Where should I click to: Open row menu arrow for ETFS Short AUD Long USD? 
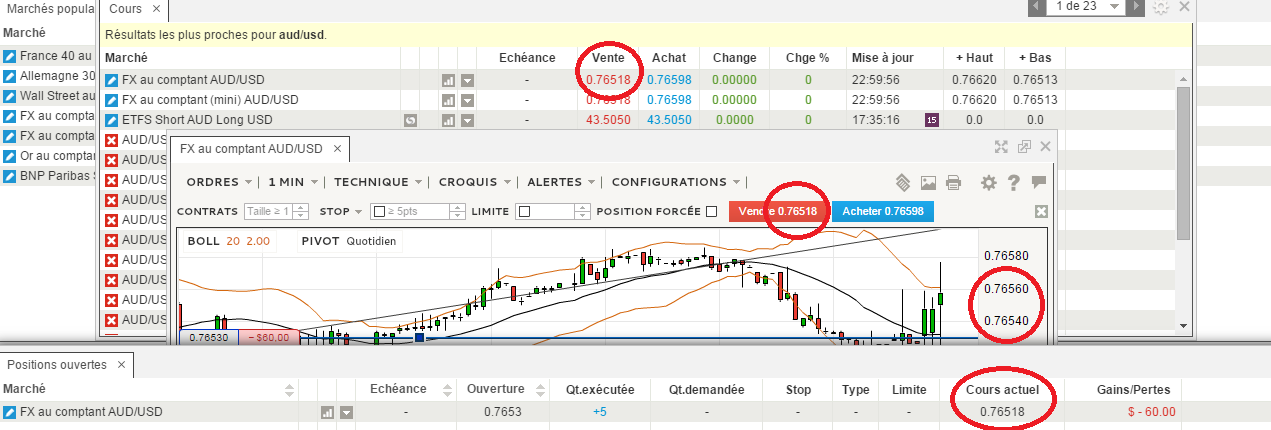pos(466,120)
